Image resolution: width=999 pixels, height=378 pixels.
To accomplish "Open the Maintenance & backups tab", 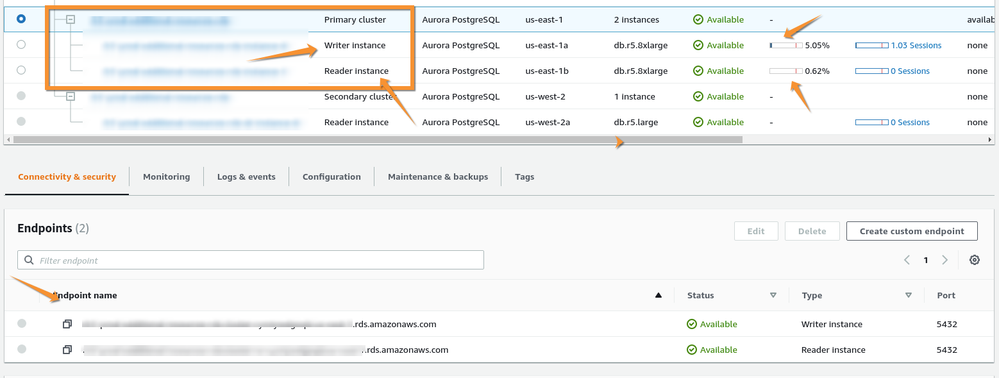I will 438,177.
